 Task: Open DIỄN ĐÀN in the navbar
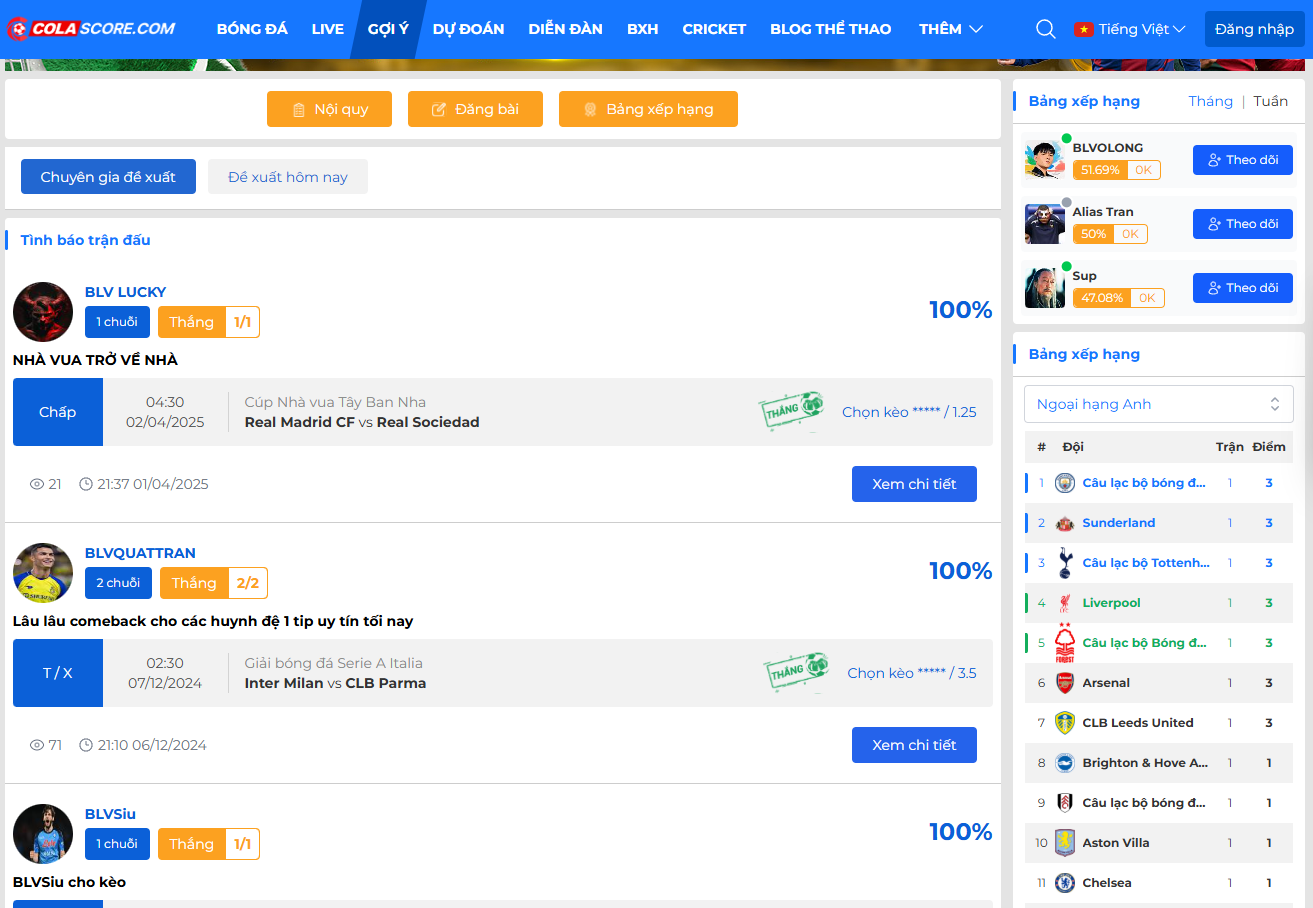coord(566,29)
